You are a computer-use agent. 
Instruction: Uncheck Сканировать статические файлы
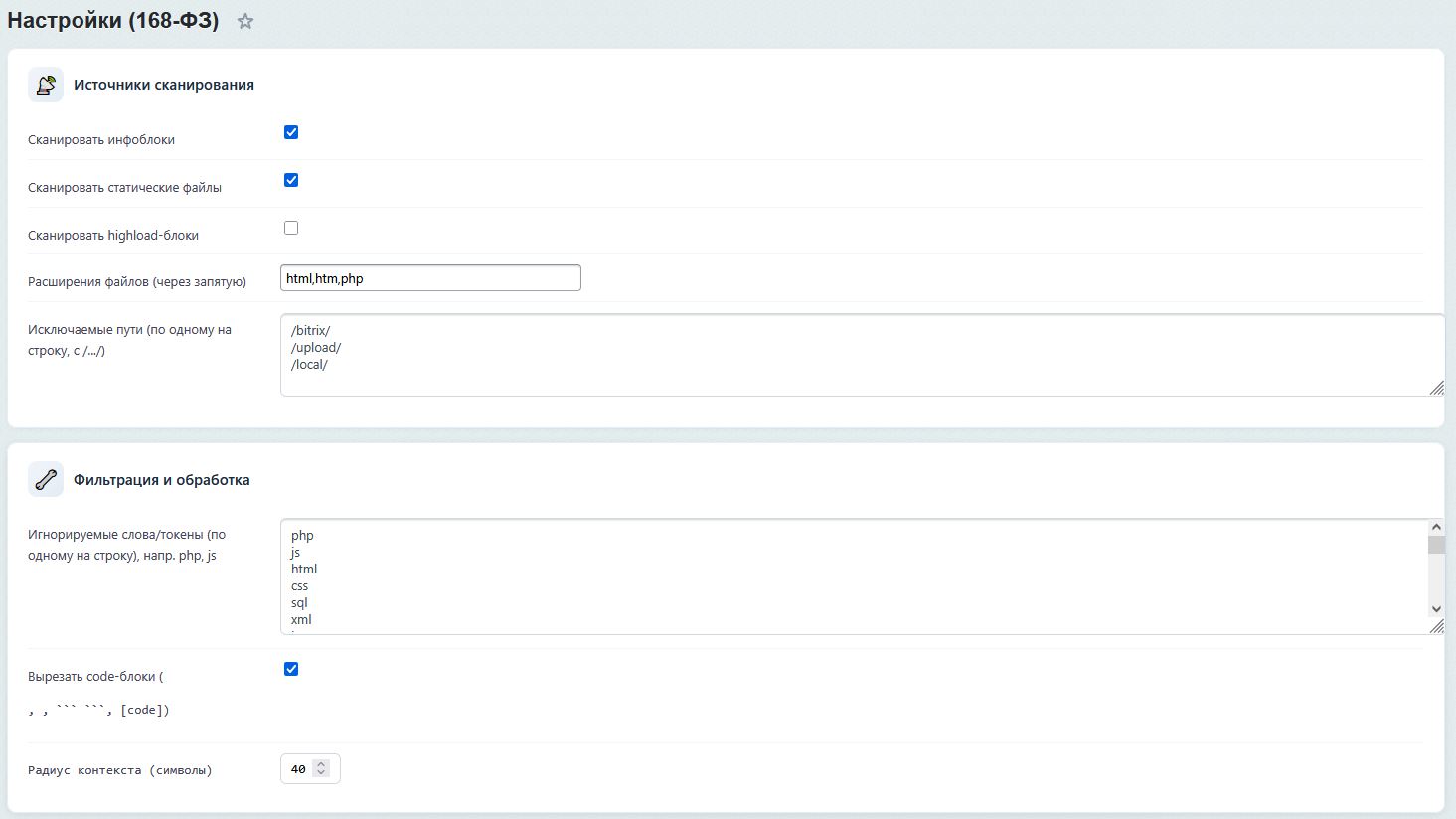pos(291,180)
